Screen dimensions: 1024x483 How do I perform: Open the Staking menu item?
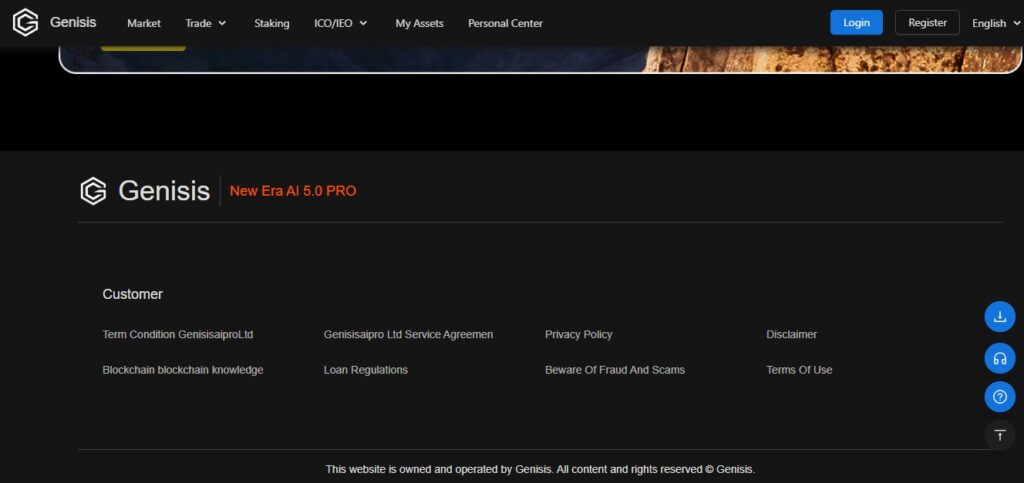(x=271, y=23)
